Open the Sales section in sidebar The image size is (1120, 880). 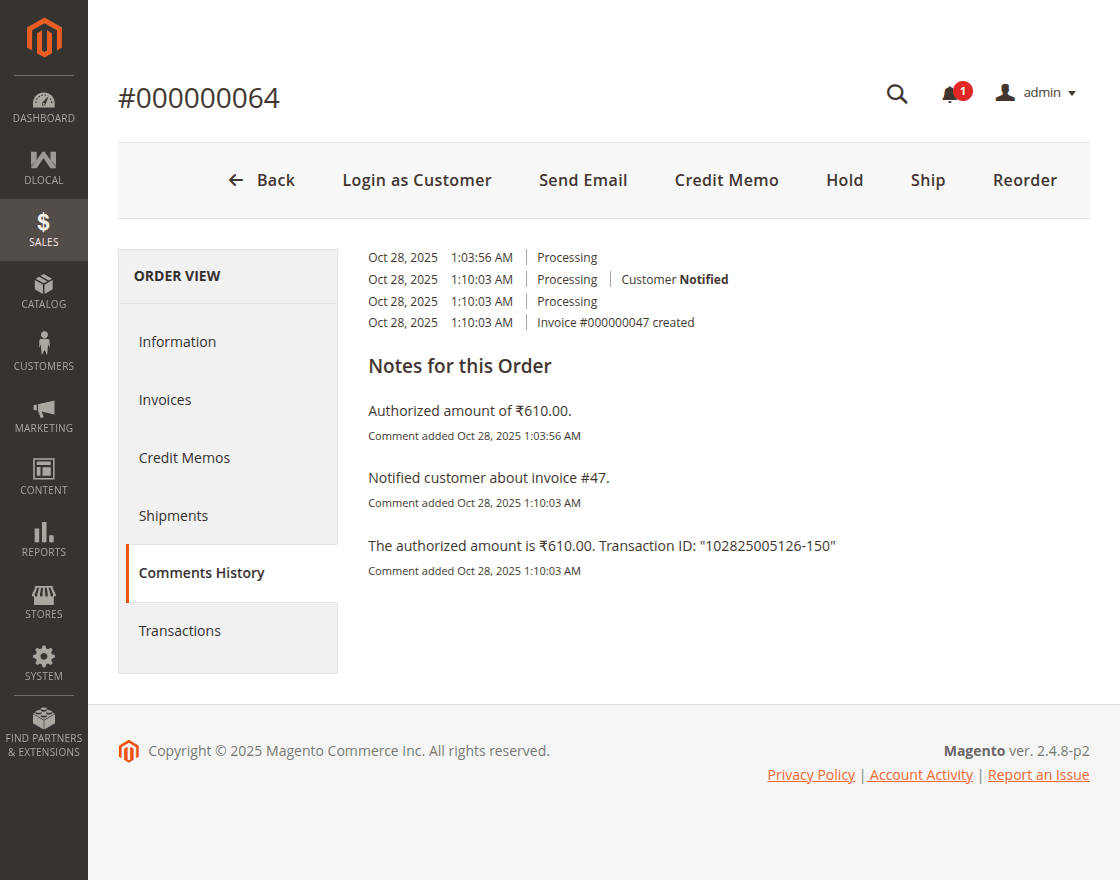point(44,229)
